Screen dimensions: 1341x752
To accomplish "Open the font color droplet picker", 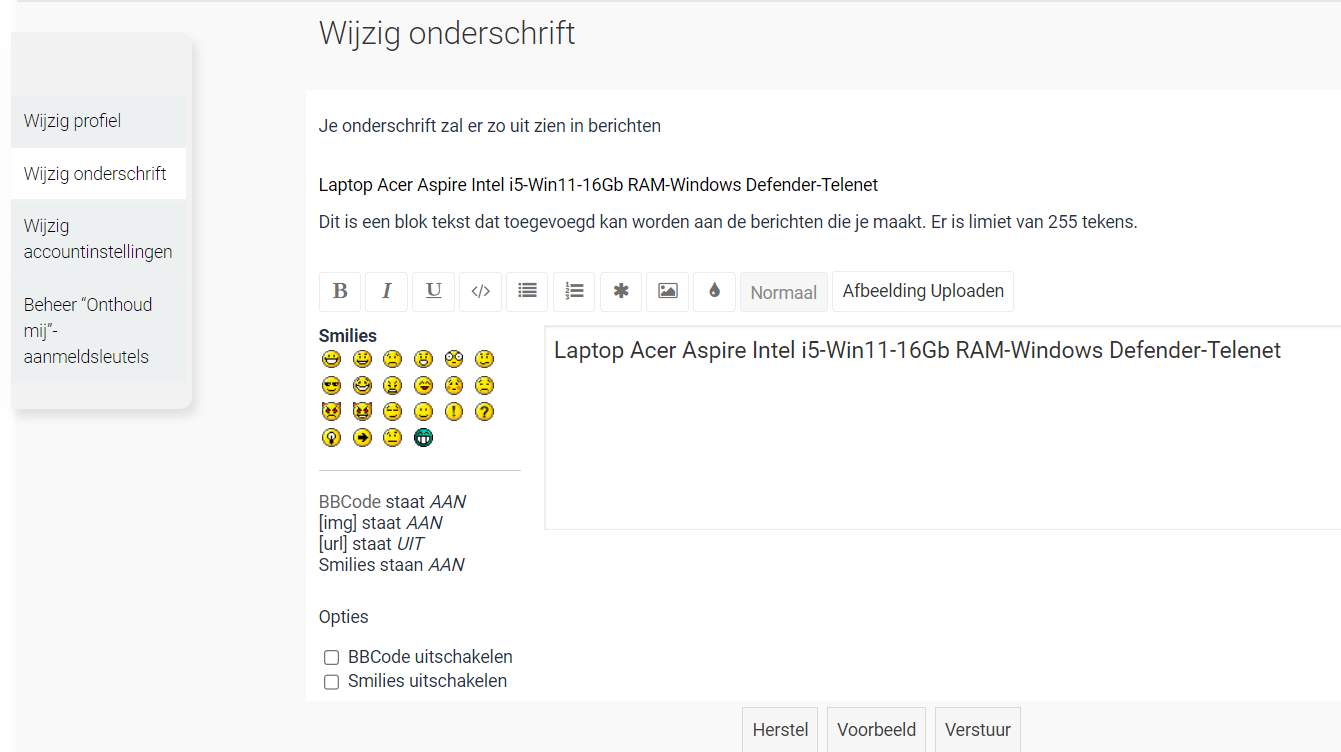I will tap(714, 291).
